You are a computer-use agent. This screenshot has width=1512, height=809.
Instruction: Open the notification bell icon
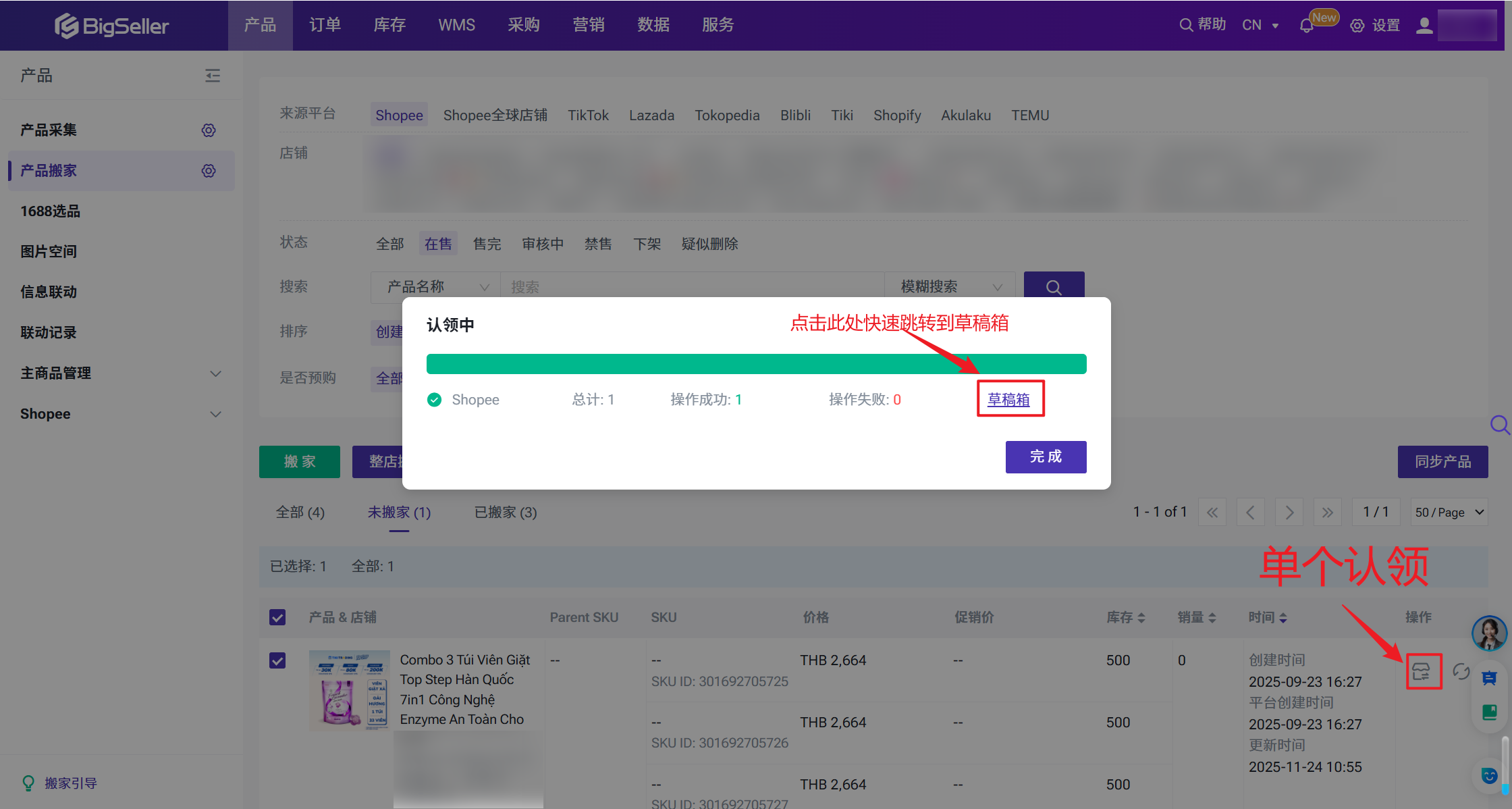point(1306,26)
